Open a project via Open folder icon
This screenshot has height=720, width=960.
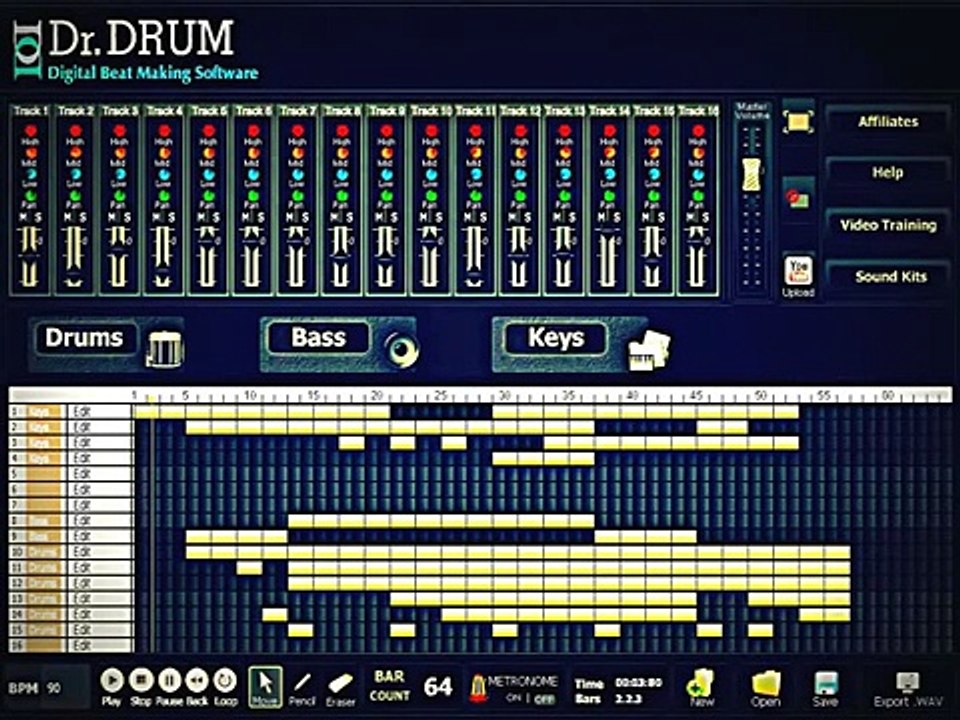coord(765,683)
